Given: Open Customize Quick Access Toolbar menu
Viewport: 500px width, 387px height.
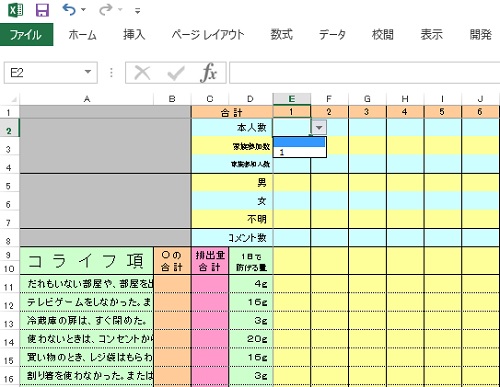Looking at the screenshot, I should [x=137, y=11].
